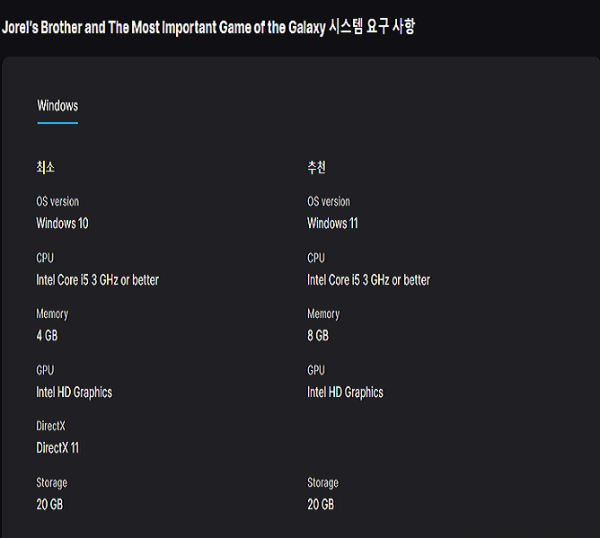Click the recommended GPU label
The width and height of the screenshot is (600, 538).
316,370
